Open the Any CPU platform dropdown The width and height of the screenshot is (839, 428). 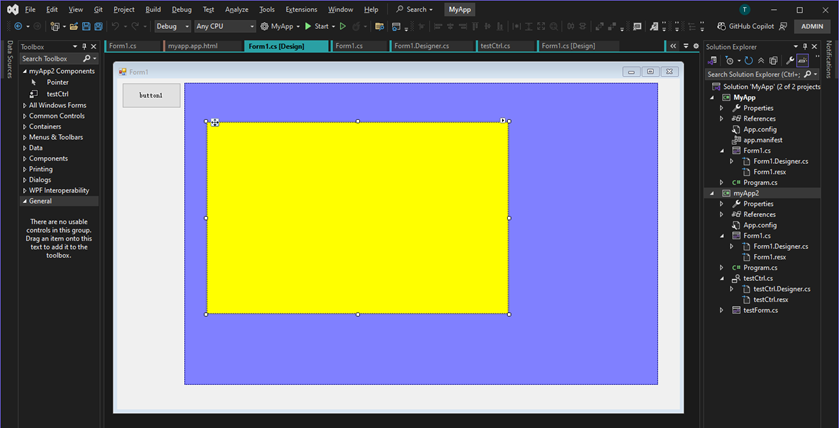coord(225,26)
